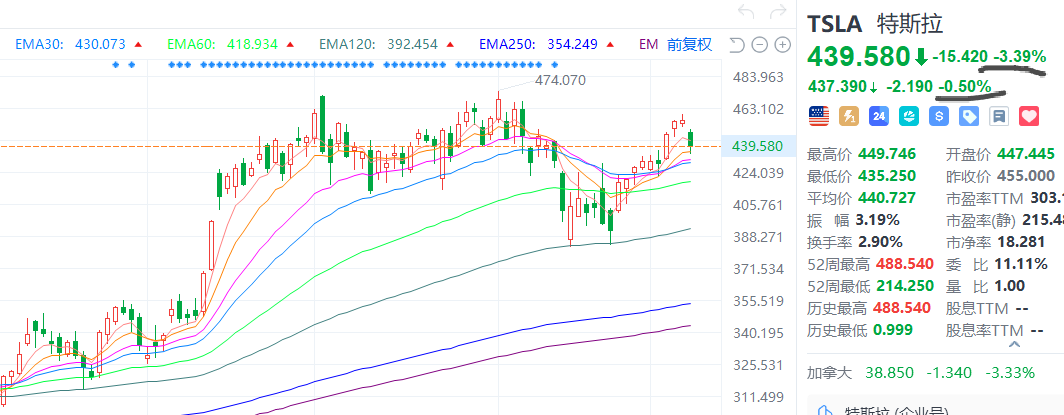1064x415 pixels.
Task: Select the EMA120 indicator label
Action: (x=347, y=45)
